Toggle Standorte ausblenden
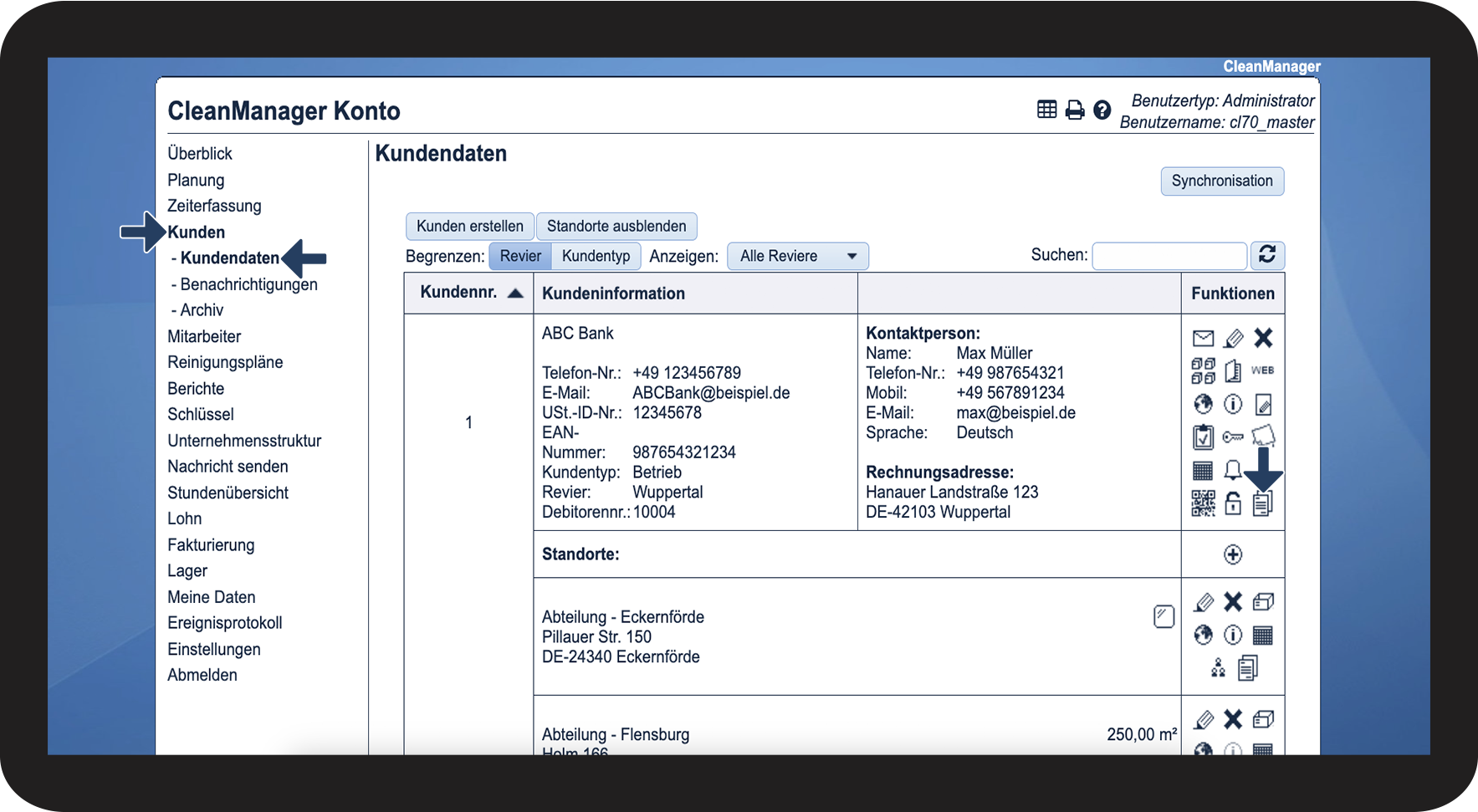Screen dimensions: 1478x812 coord(616,226)
